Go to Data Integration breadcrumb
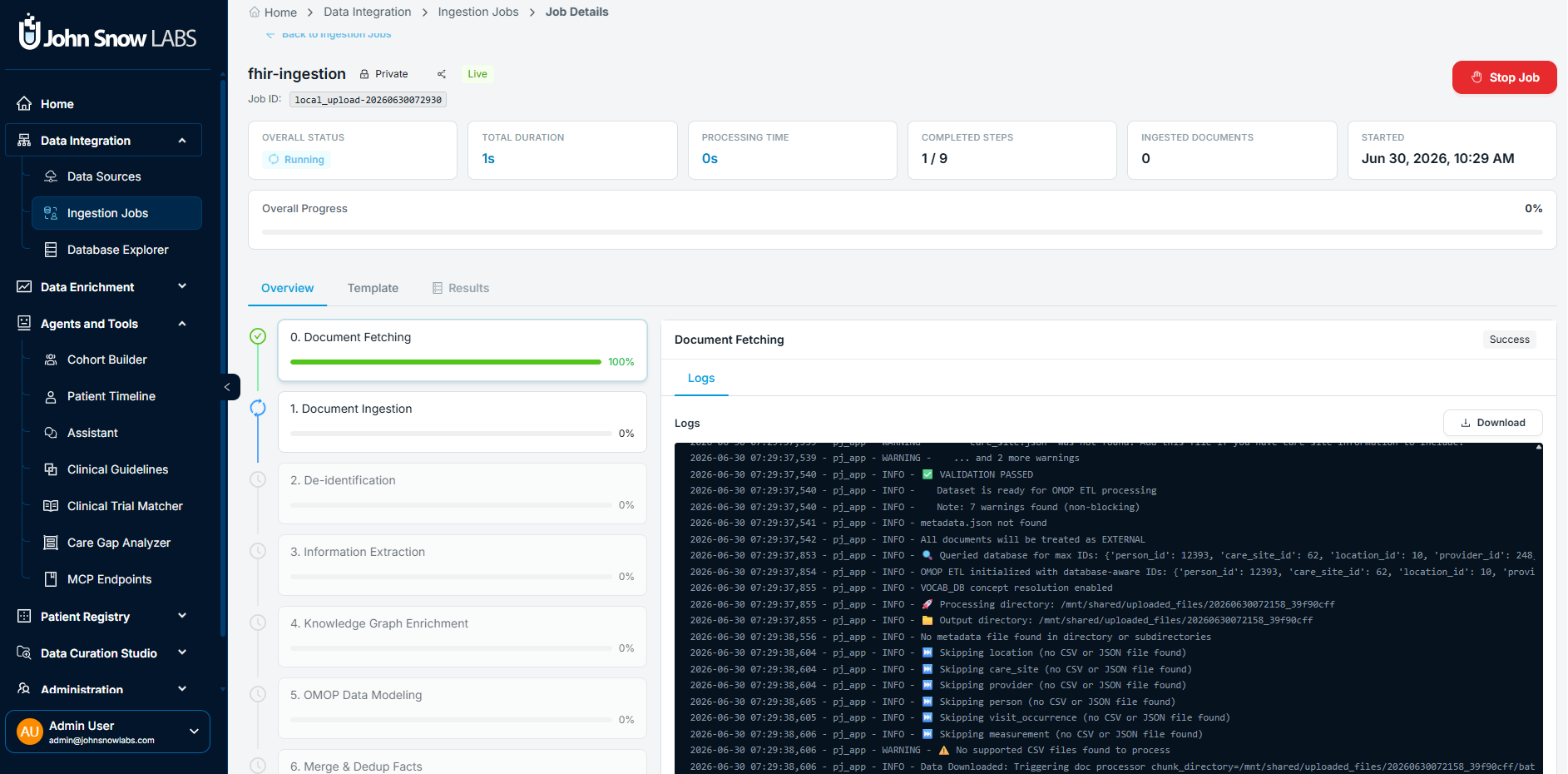Image resolution: width=1568 pixels, height=774 pixels. pyautogui.click(x=368, y=12)
